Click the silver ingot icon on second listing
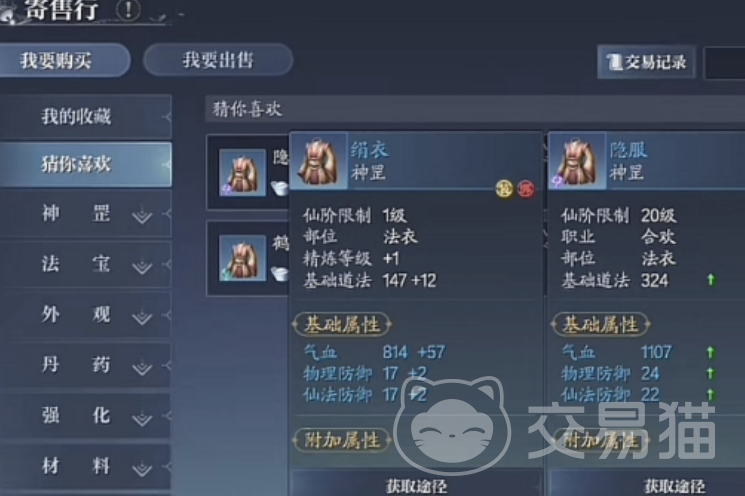The height and width of the screenshot is (496, 745). pos(280,274)
